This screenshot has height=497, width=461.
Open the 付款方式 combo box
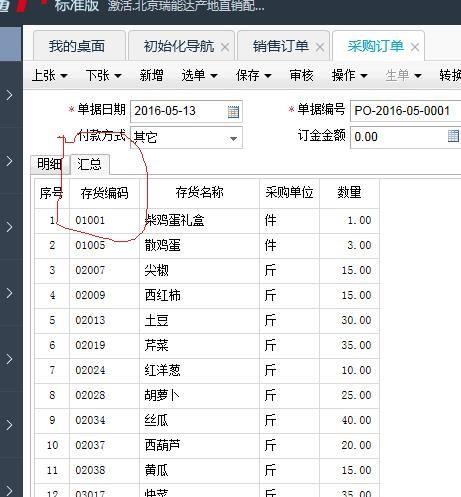(186, 137)
